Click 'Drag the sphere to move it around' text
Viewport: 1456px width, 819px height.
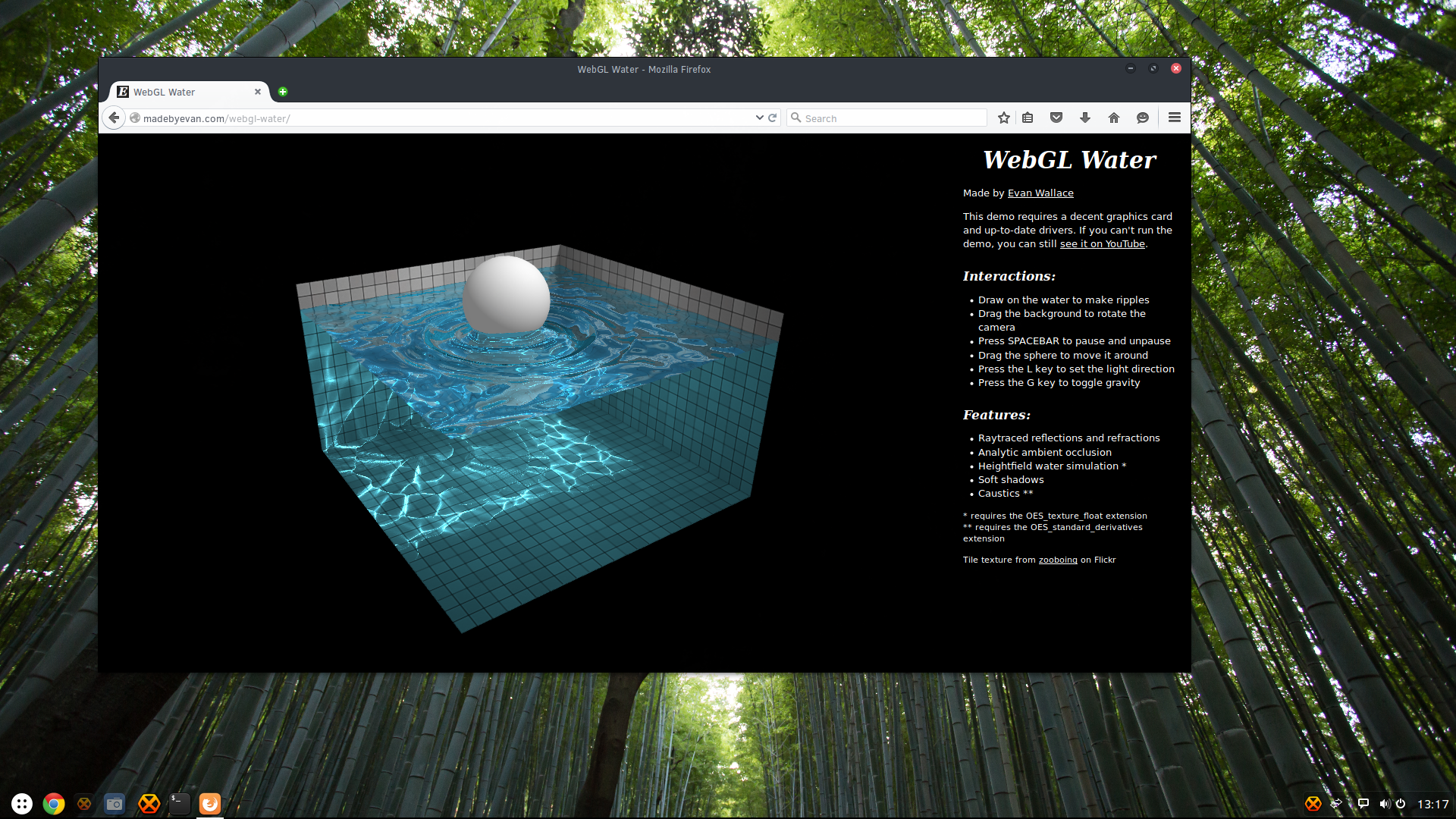[x=1062, y=356]
